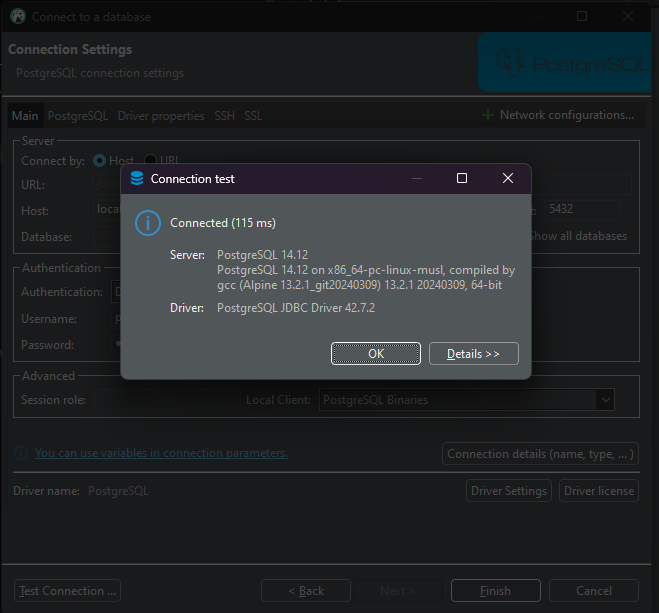This screenshot has height=613, width=659.
Task: Close the Connect to a database window
Action: [x=628, y=16]
